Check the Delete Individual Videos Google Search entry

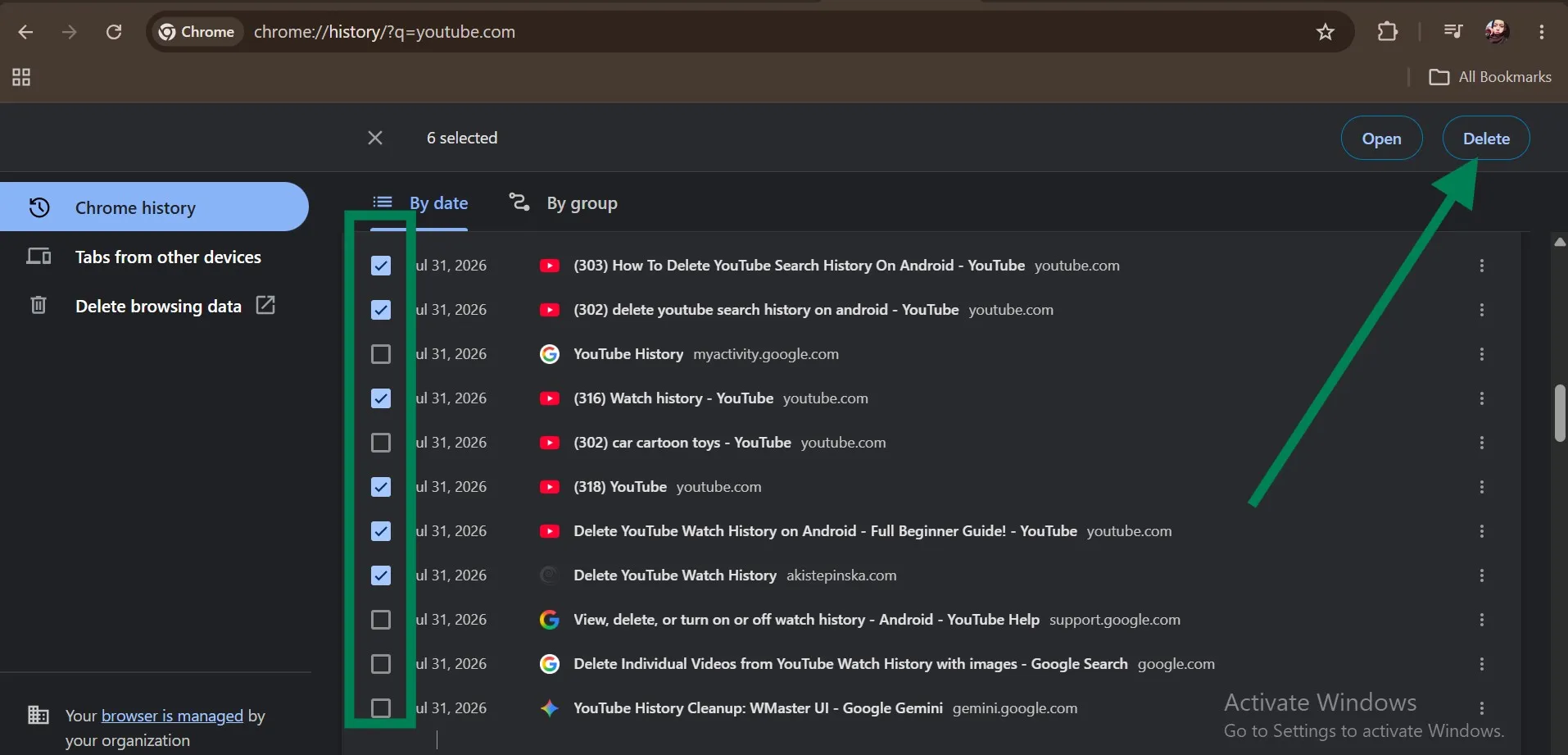click(x=381, y=664)
